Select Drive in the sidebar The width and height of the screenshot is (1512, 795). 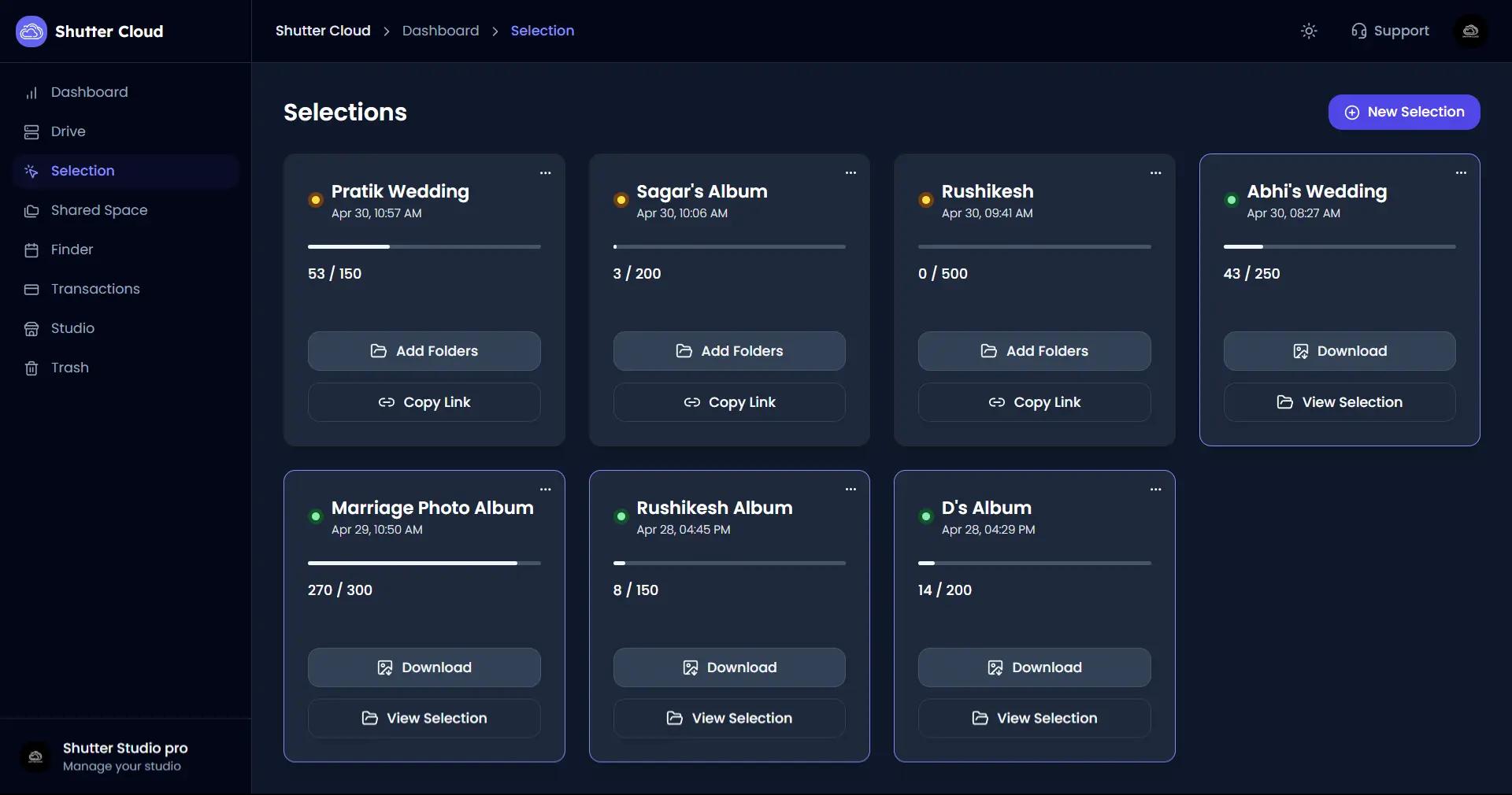(x=68, y=131)
